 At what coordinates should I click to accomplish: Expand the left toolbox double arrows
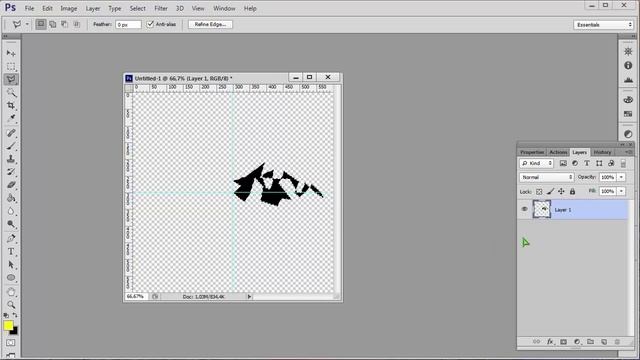[x=5, y=36]
